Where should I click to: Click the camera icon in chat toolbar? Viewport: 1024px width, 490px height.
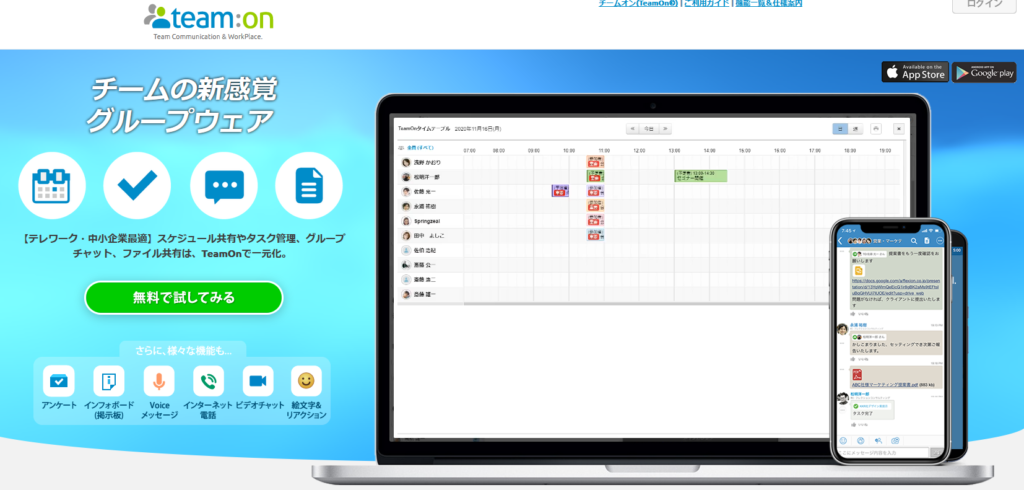point(895,441)
